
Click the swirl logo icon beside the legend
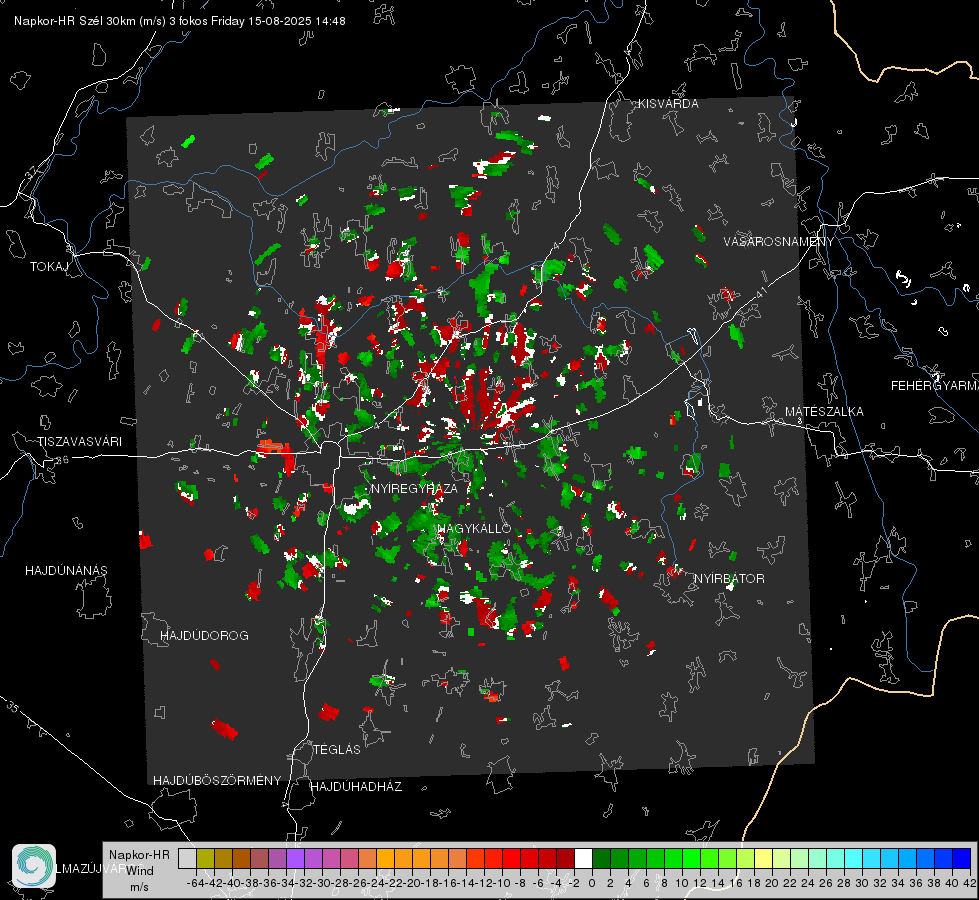pos(34,866)
